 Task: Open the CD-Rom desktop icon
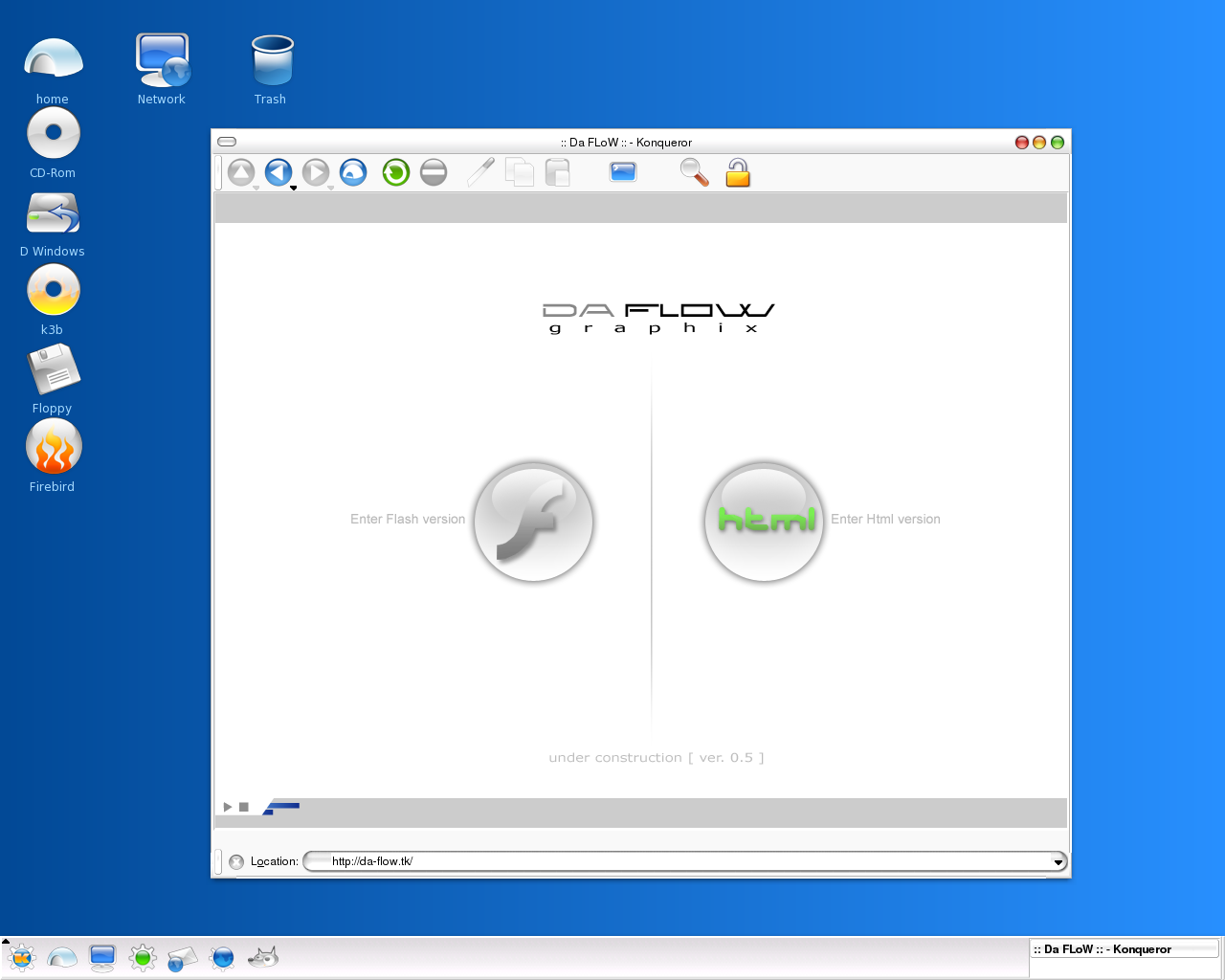(53, 144)
